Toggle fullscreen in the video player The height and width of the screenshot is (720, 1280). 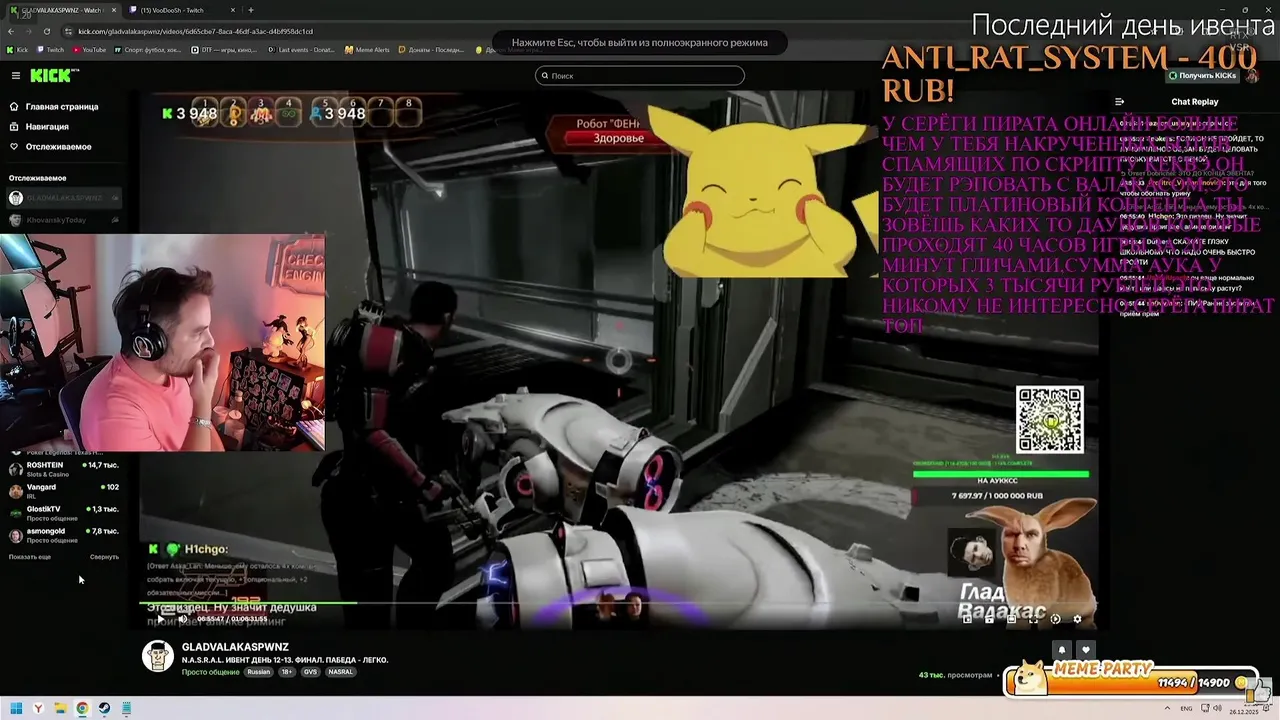1033,619
